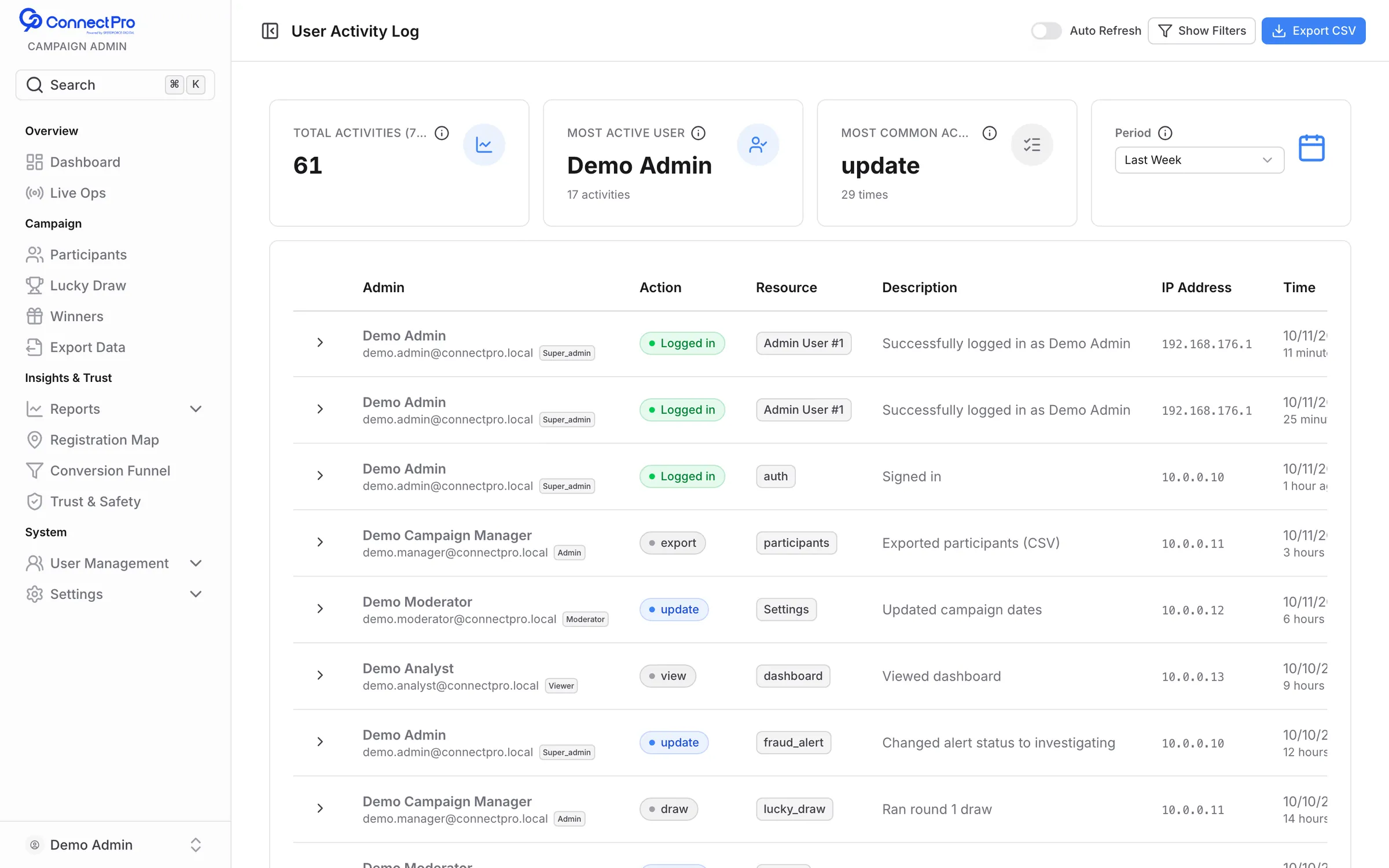Click the fraud_alert resource badge
1389x868 pixels.
click(793, 742)
